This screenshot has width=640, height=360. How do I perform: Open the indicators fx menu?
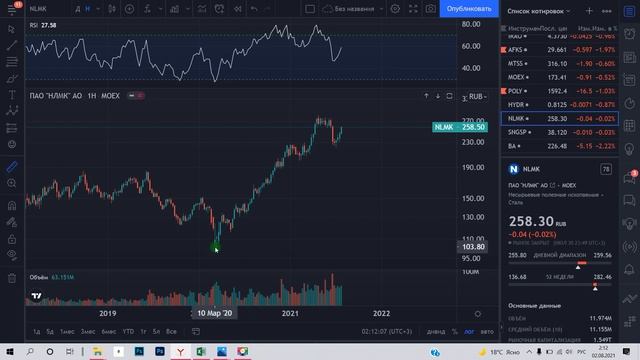147,9
